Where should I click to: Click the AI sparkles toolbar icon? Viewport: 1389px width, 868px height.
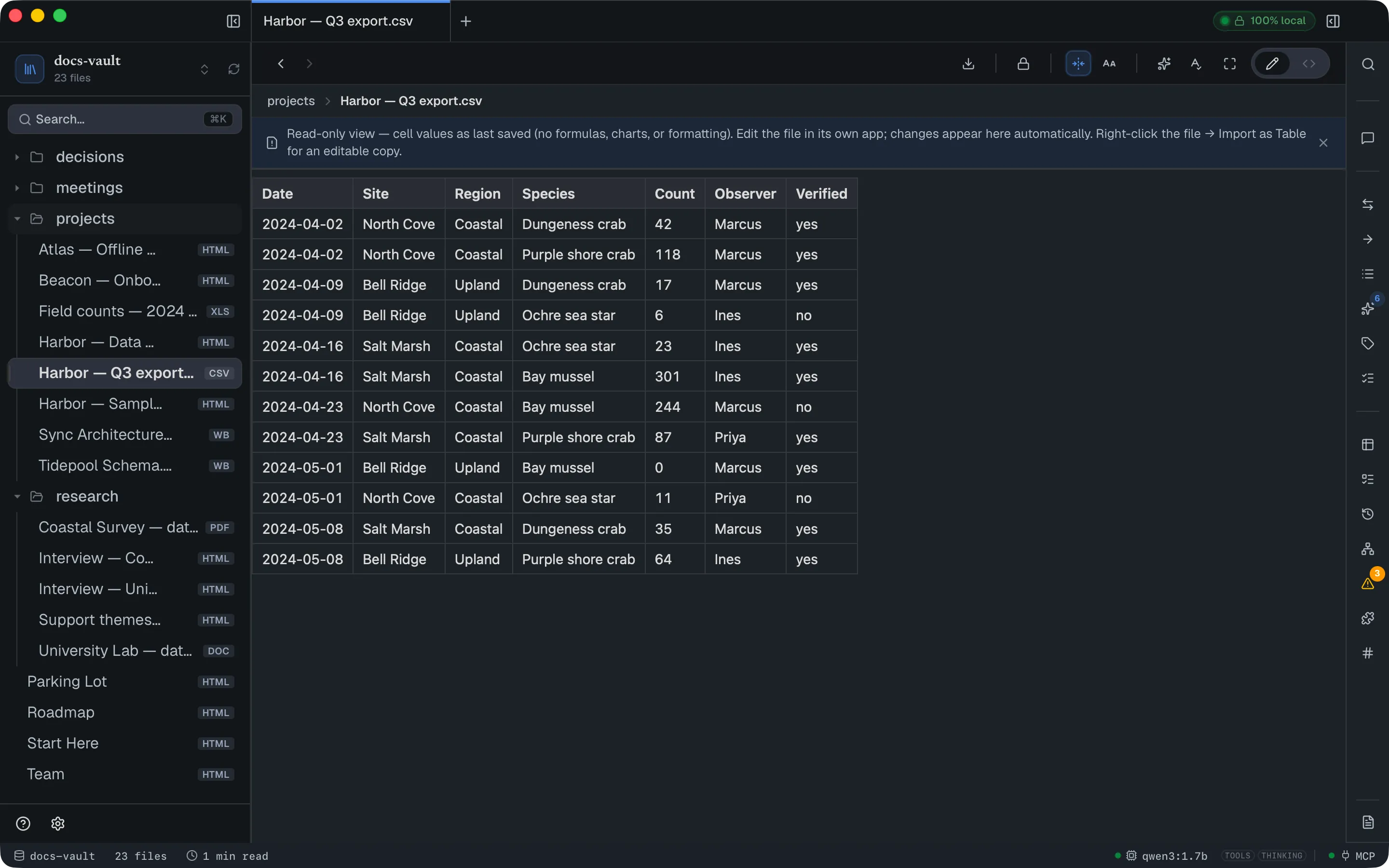coord(1163,64)
